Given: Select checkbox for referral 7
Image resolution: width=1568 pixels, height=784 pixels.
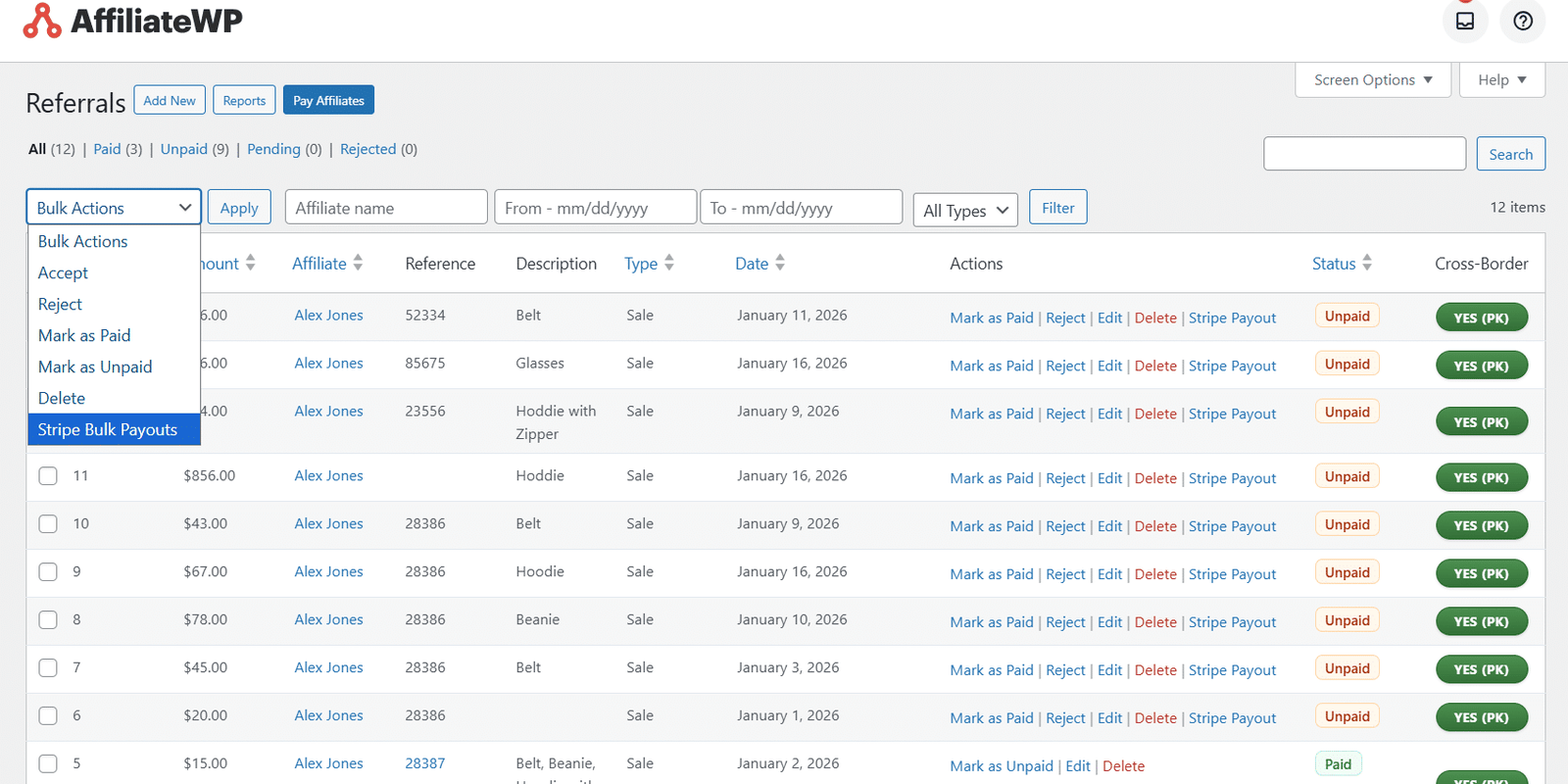Looking at the screenshot, I should [x=48, y=668].
